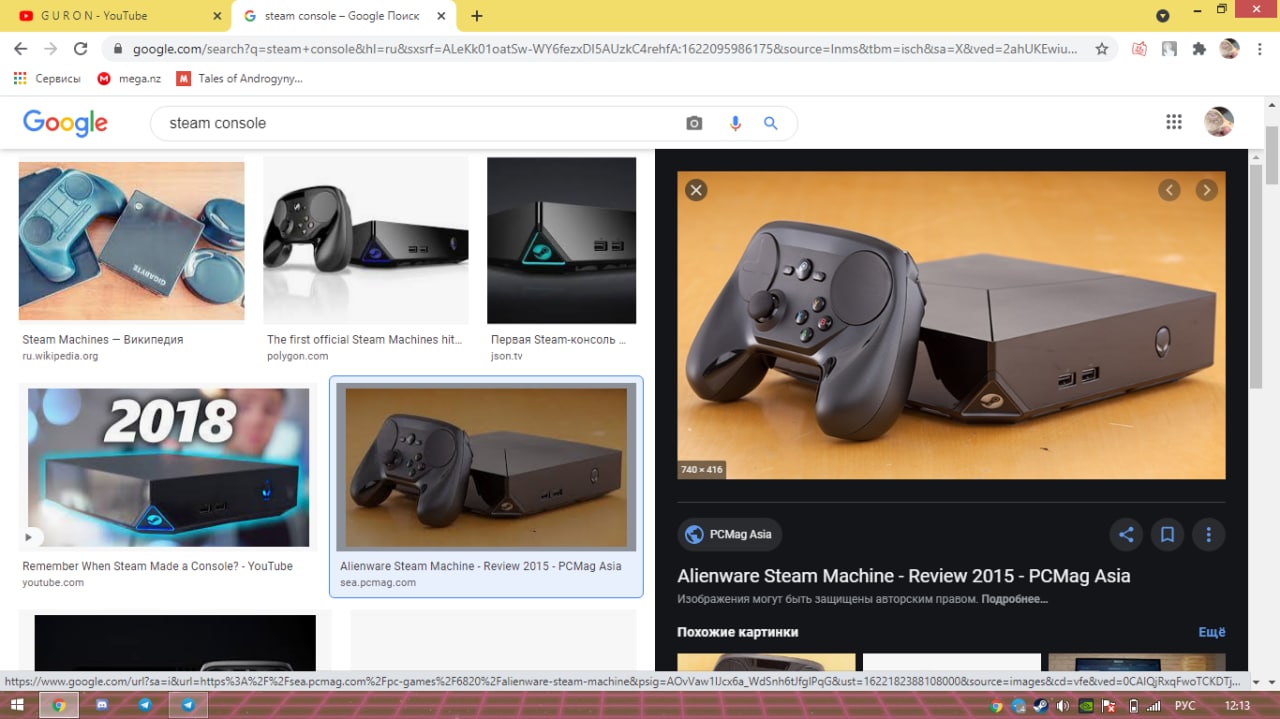Screen dimensions: 1280x719
Task: Open the red speech-bubble extension icon
Action: (x=1139, y=48)
